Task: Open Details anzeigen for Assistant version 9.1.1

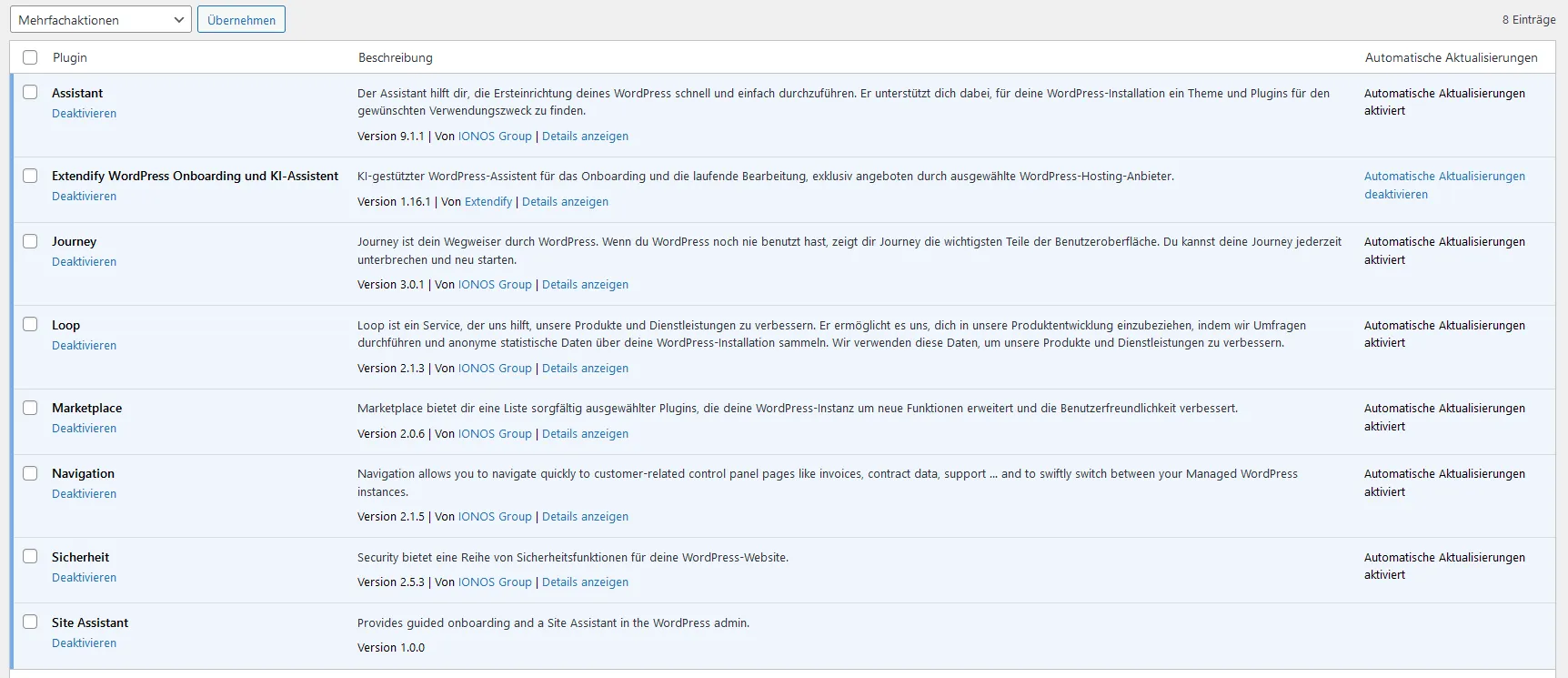Action: point(585,137)
